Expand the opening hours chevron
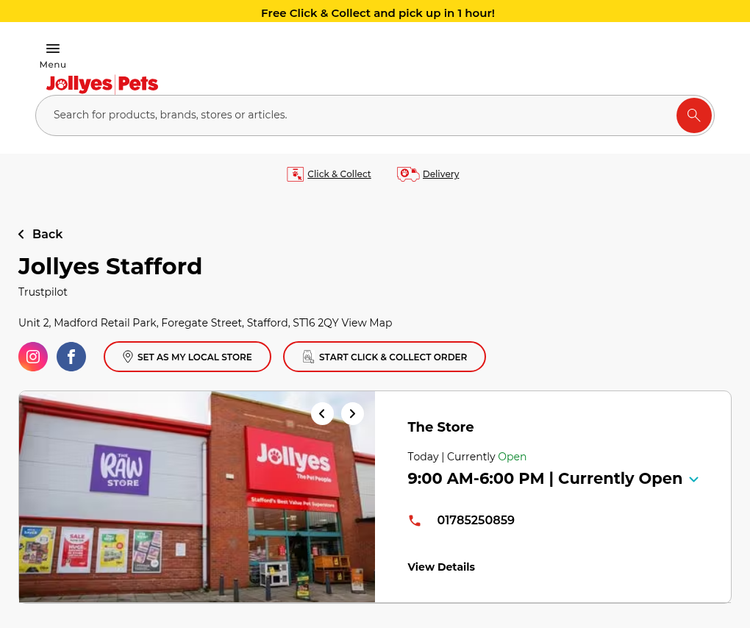750x628 pixels. pyautogui.click(x=694, y=479)
